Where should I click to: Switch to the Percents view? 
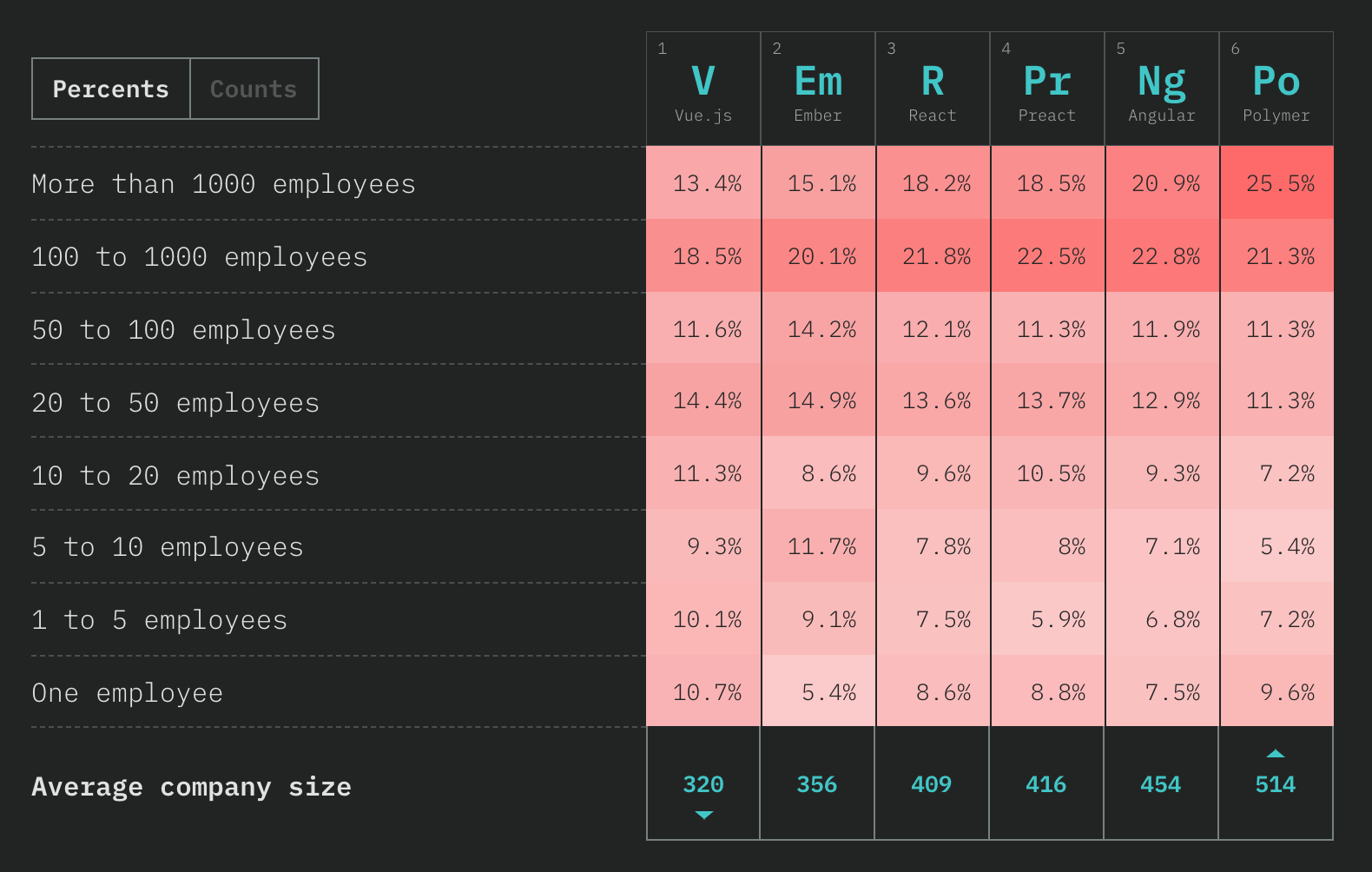(111, 89)
